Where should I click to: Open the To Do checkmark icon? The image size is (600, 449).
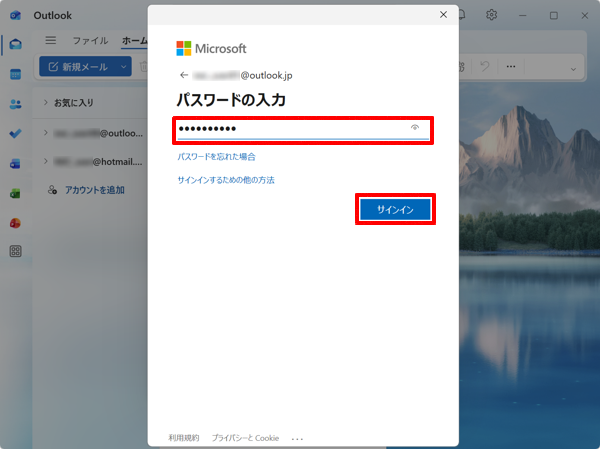[16, 134]
